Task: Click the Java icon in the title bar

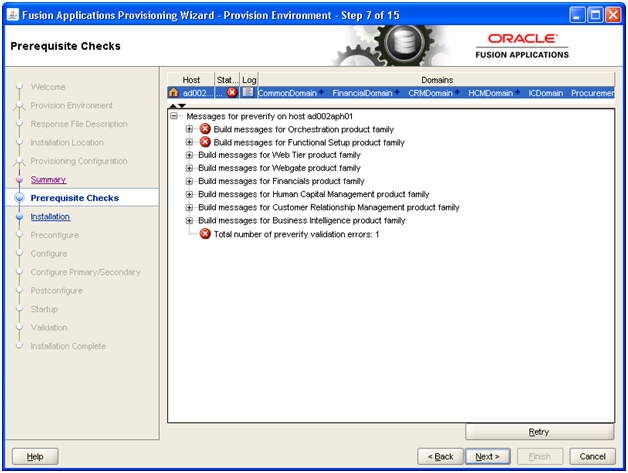Action: pyautogui.click(x=13, y=15)
